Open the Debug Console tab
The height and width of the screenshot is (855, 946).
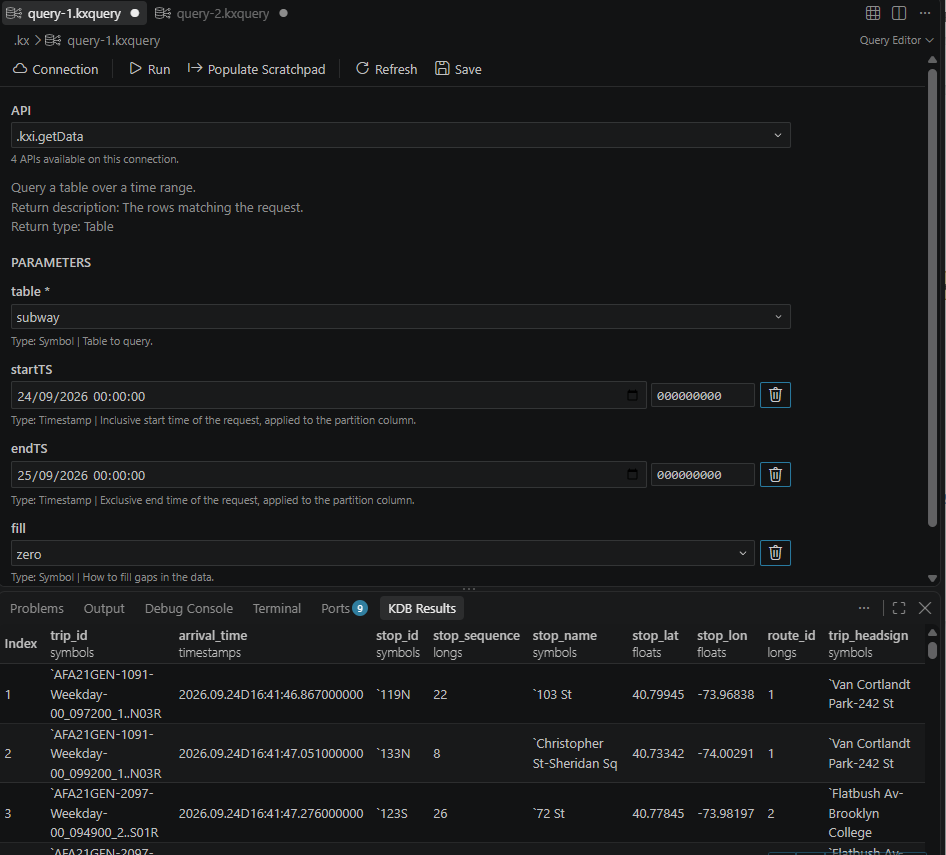coord(189,608)
